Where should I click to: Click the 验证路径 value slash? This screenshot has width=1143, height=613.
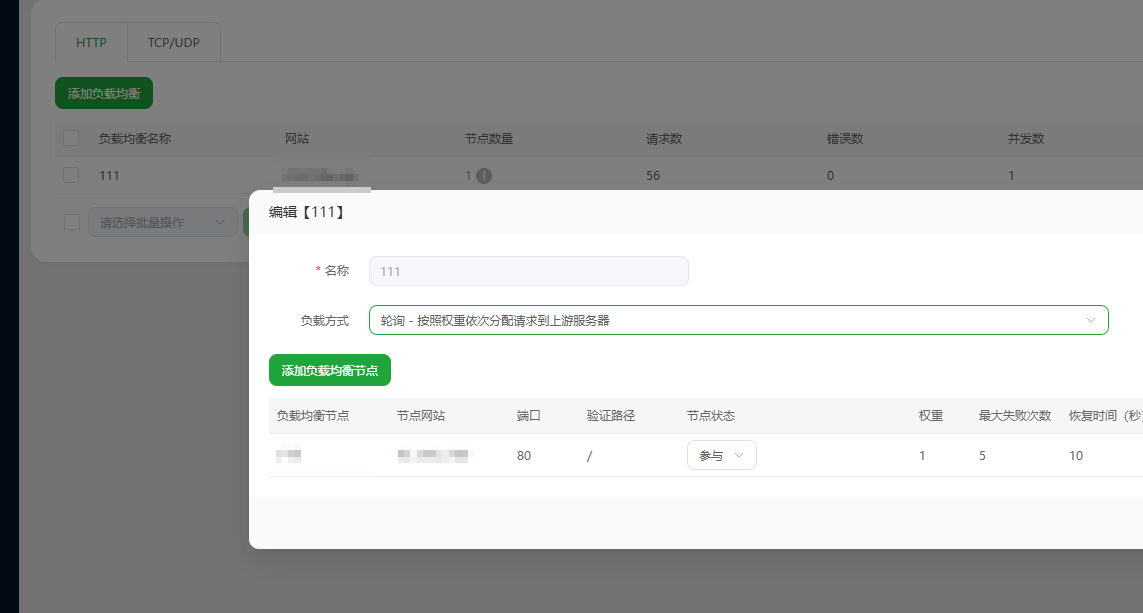pos(589,456)
